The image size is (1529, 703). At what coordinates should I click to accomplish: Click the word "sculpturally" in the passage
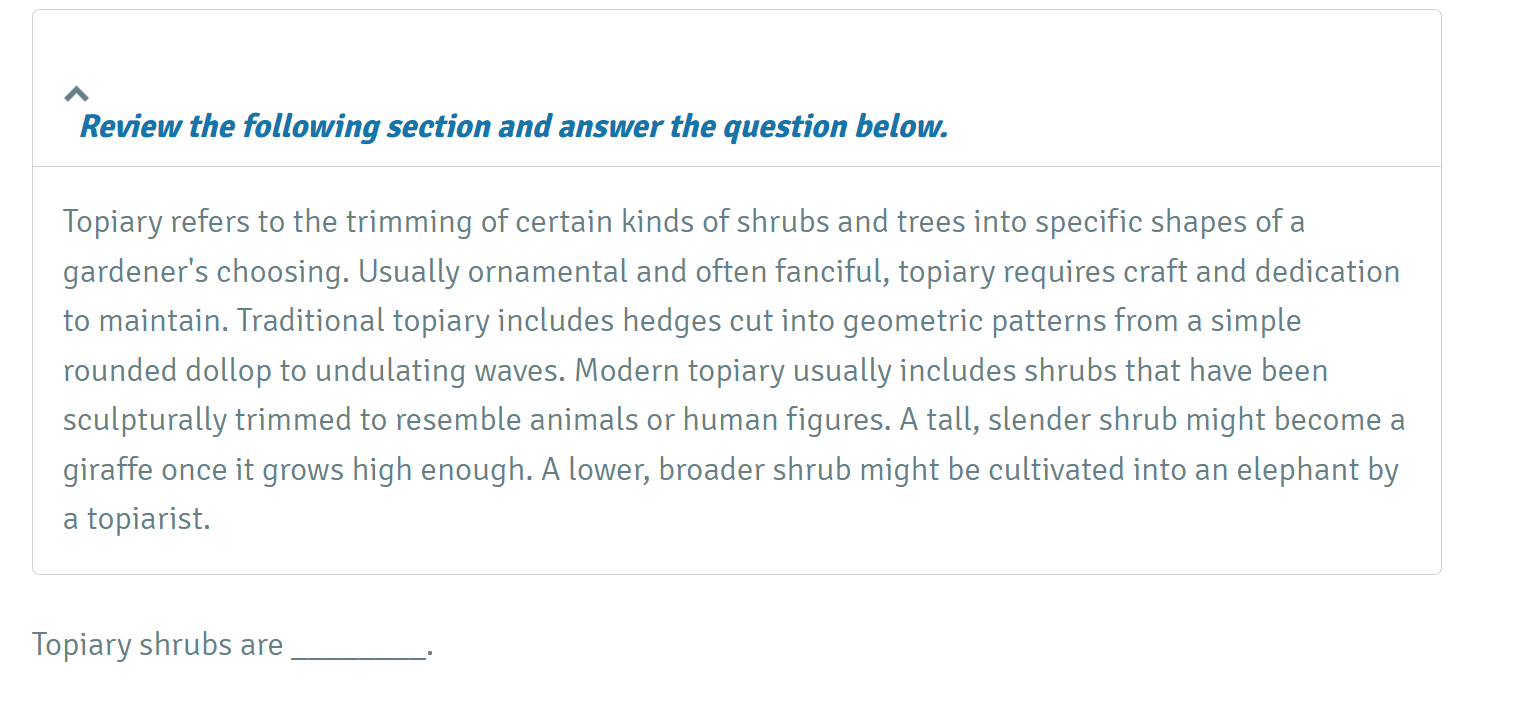pos(145,420)
